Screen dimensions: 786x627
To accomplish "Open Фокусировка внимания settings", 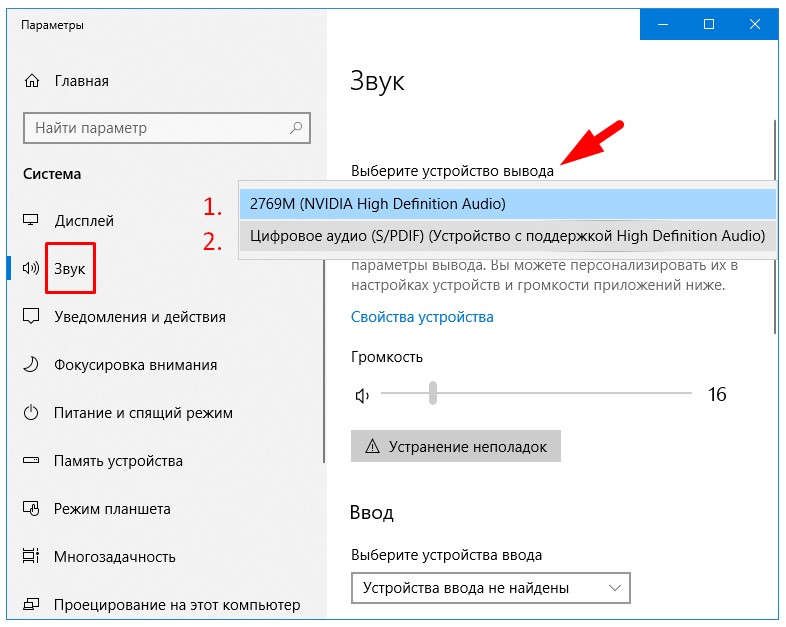I will (x=135, y=365).
